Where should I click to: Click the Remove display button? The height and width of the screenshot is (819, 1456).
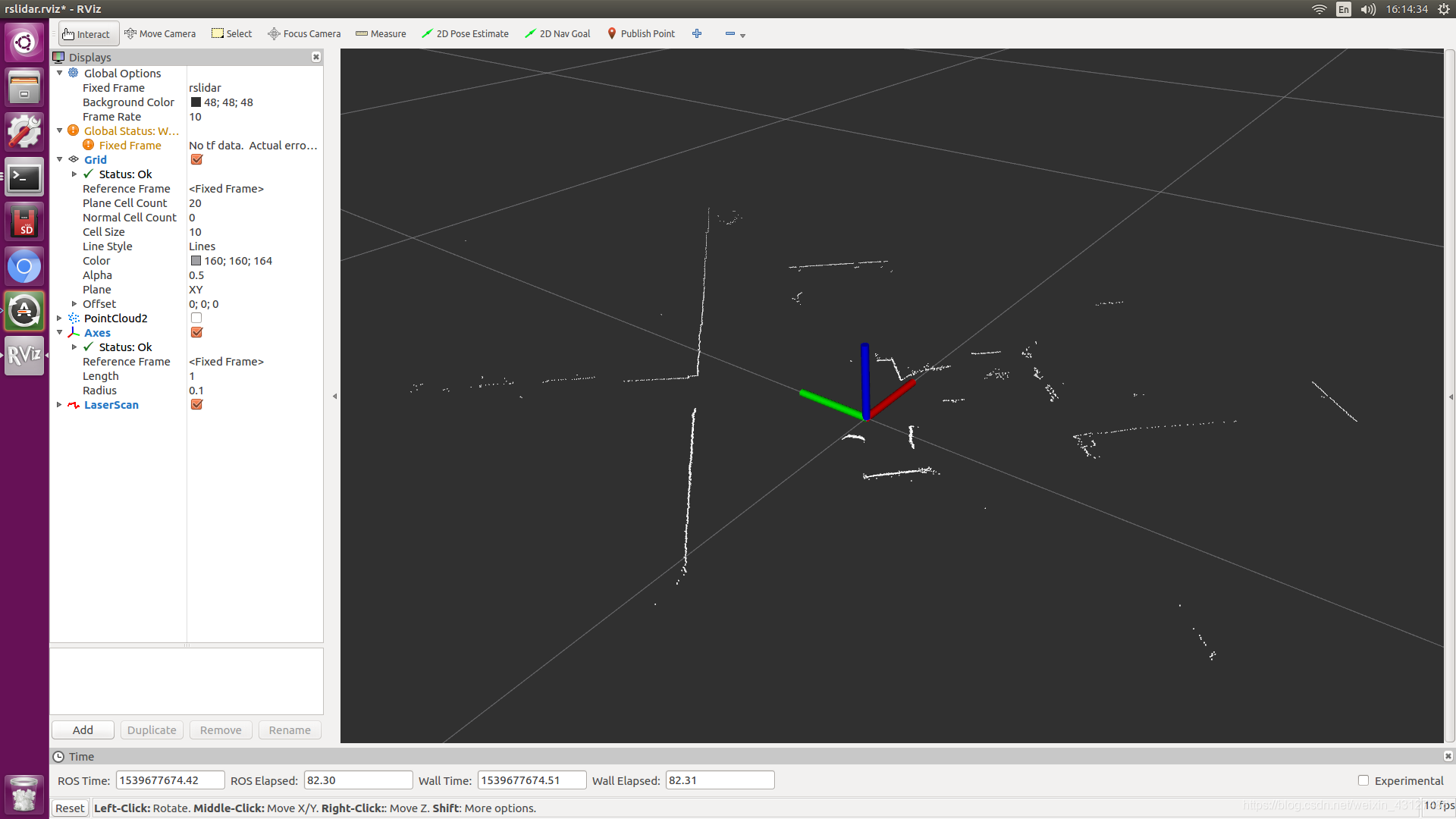click(x=219, y=730)
